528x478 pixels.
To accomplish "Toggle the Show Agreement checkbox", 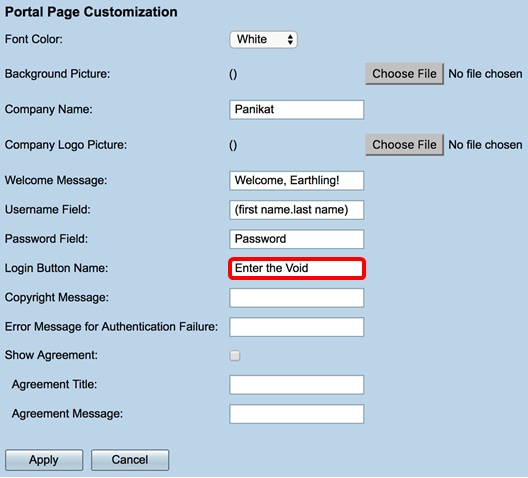I will click(235, 355).
